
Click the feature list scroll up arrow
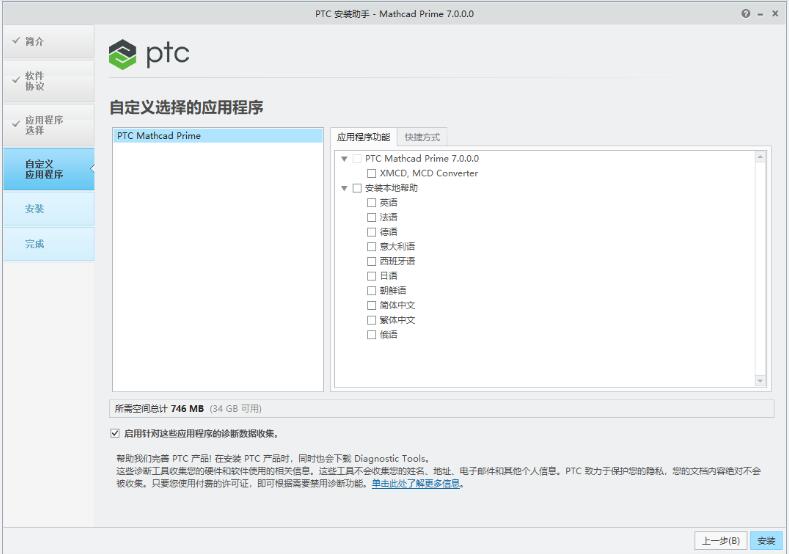point(760,157)
